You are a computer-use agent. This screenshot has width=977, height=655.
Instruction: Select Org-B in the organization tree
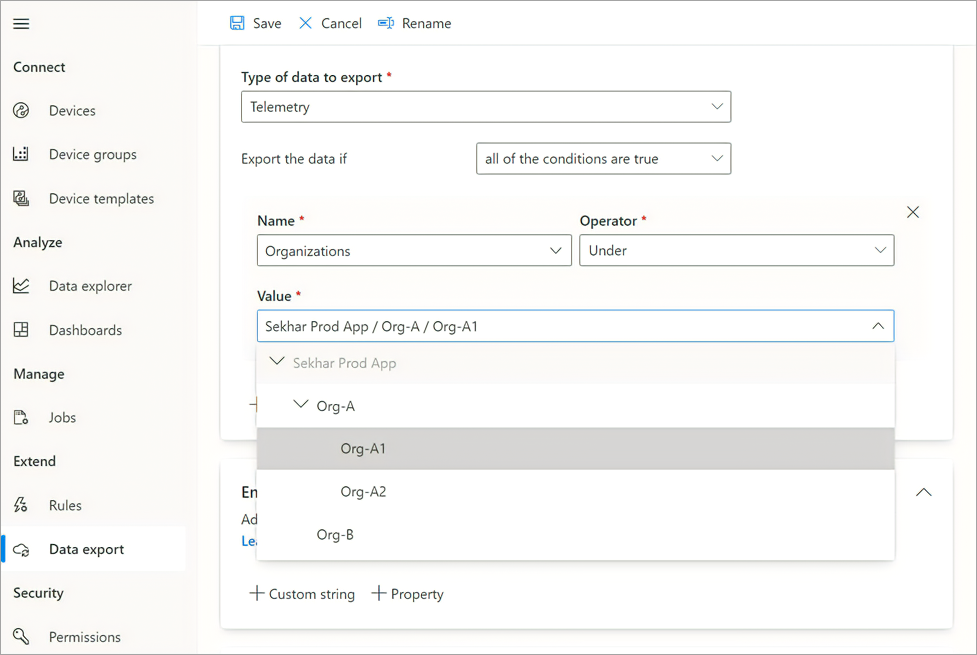(x=576, y=535)
